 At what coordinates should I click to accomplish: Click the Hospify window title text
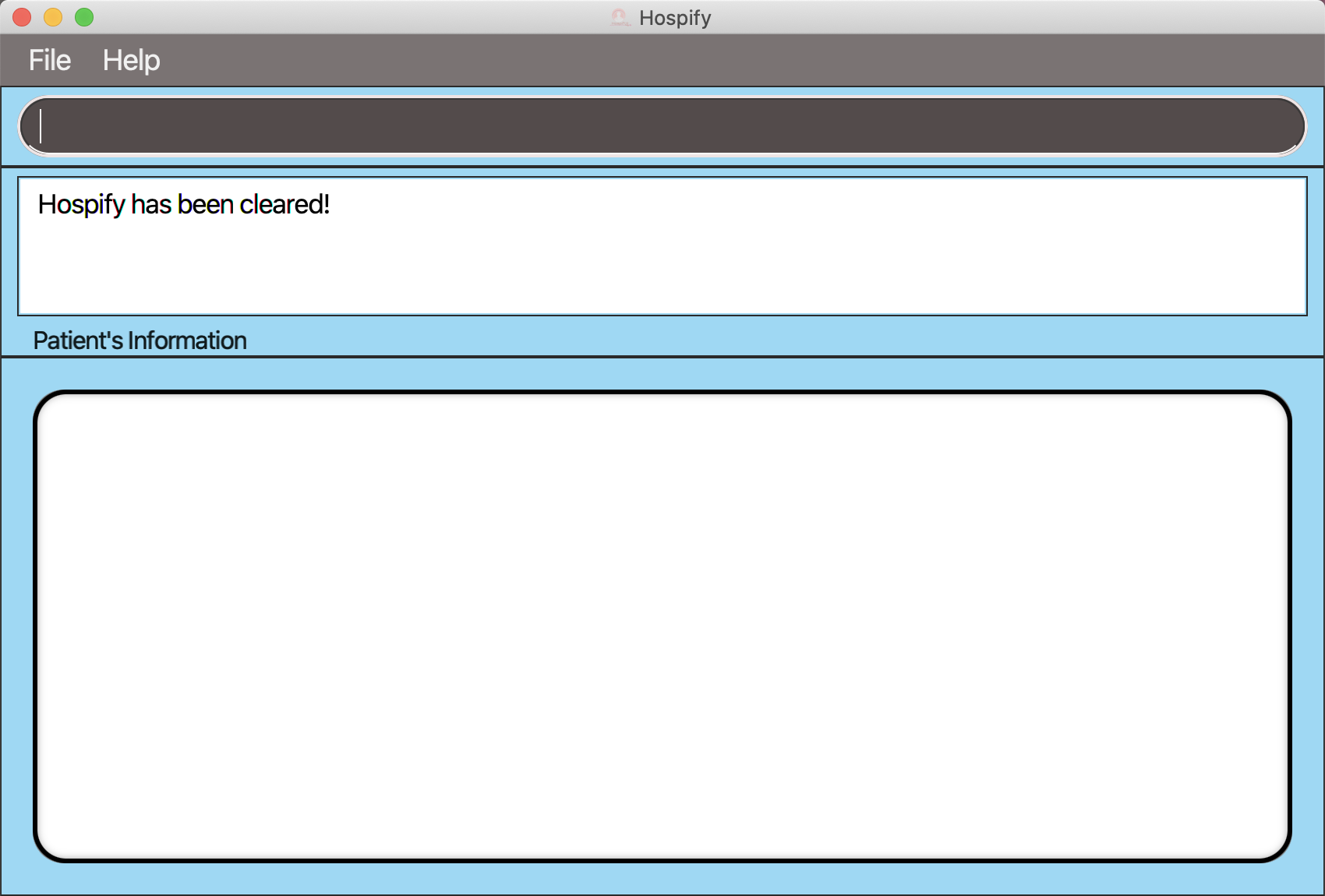675,18
